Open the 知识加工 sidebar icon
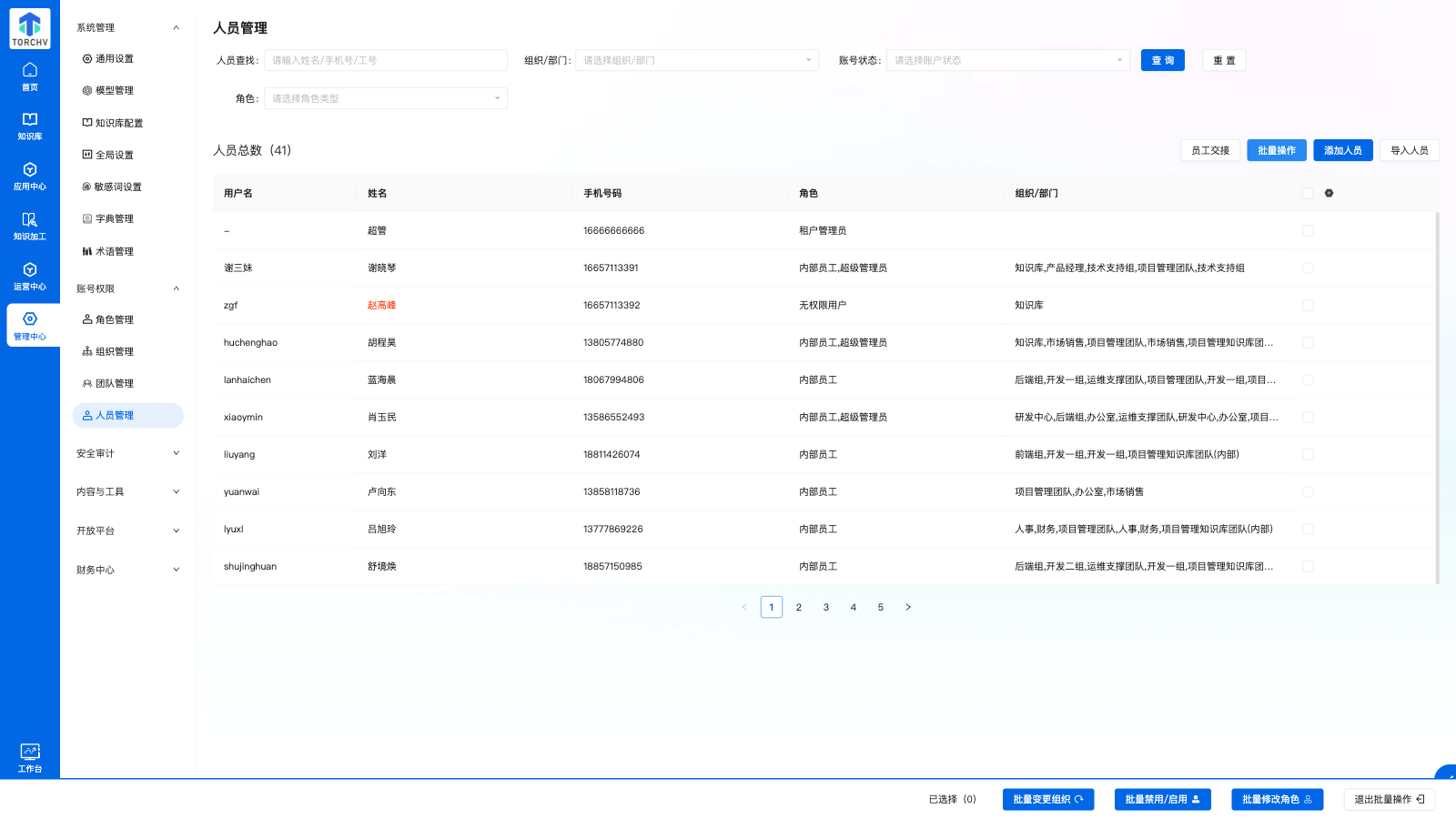 coord(30,227)
